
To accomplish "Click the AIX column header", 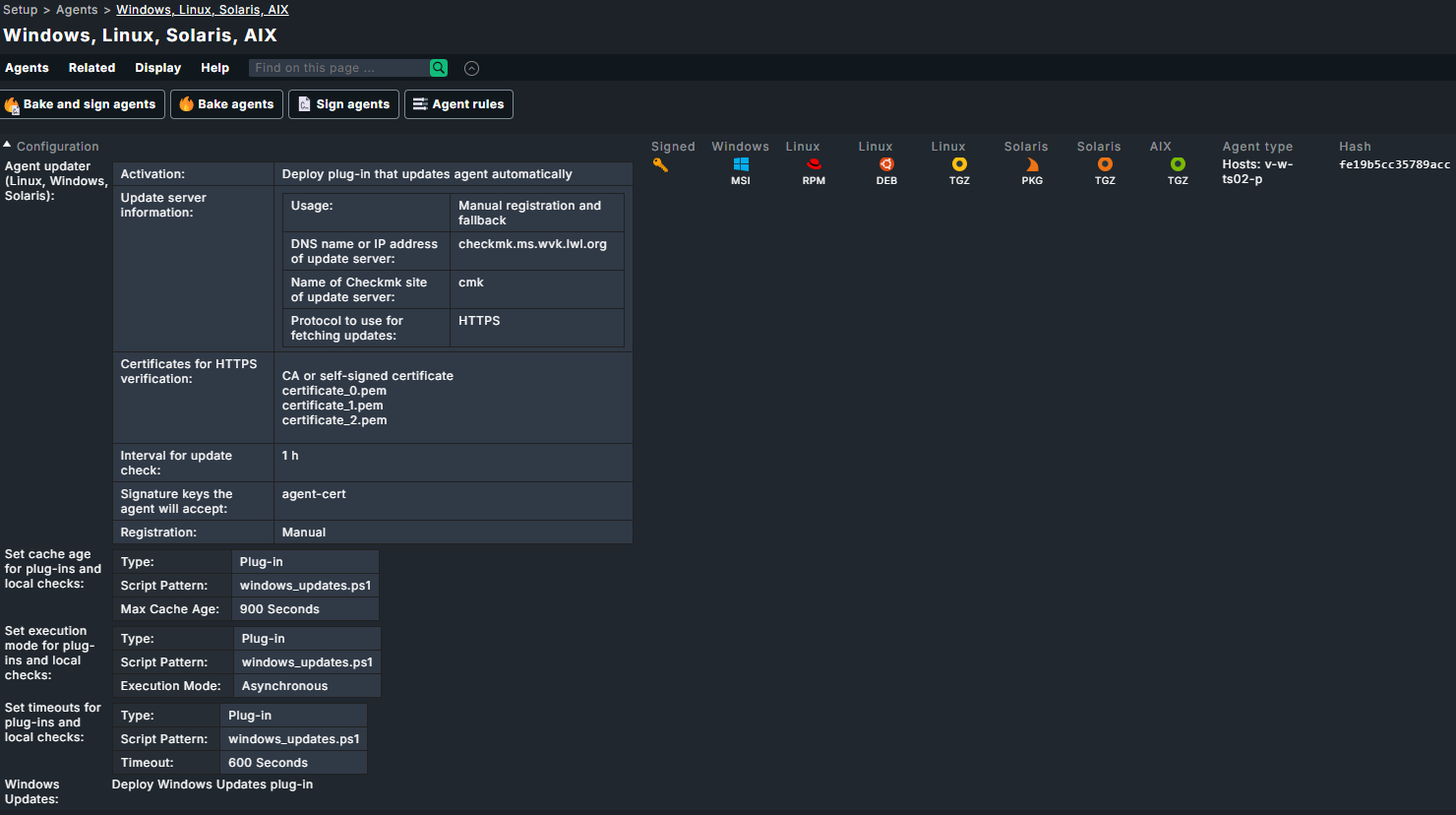I will point(1161,147).
